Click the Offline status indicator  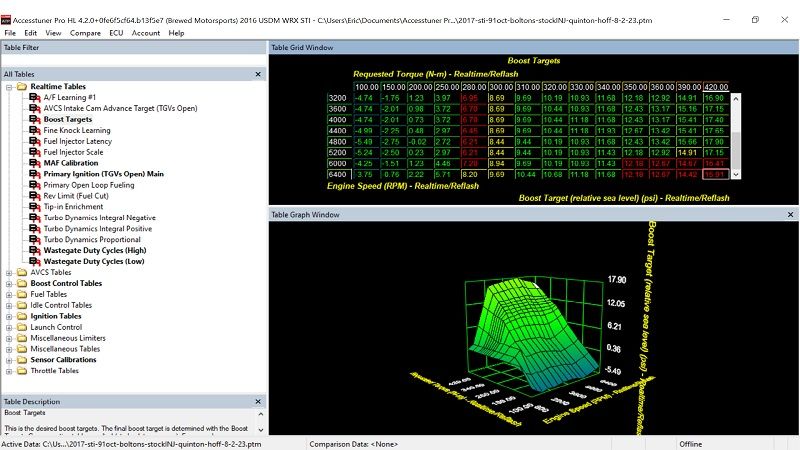point(690,444)
